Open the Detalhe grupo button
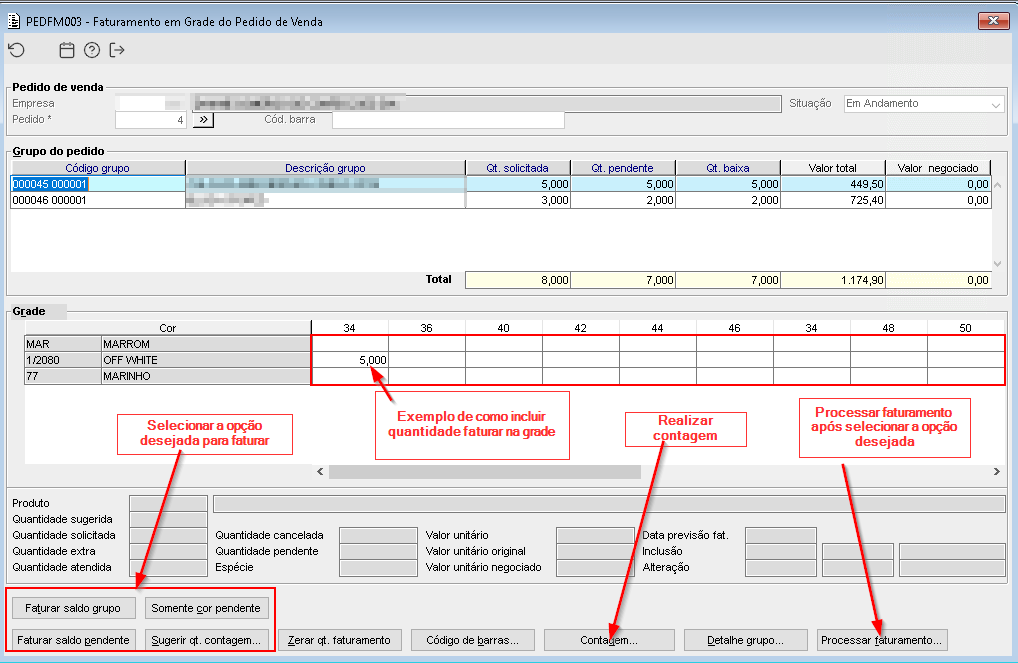The height and width of the screenshot is (663, 1018). click(745, 640)
